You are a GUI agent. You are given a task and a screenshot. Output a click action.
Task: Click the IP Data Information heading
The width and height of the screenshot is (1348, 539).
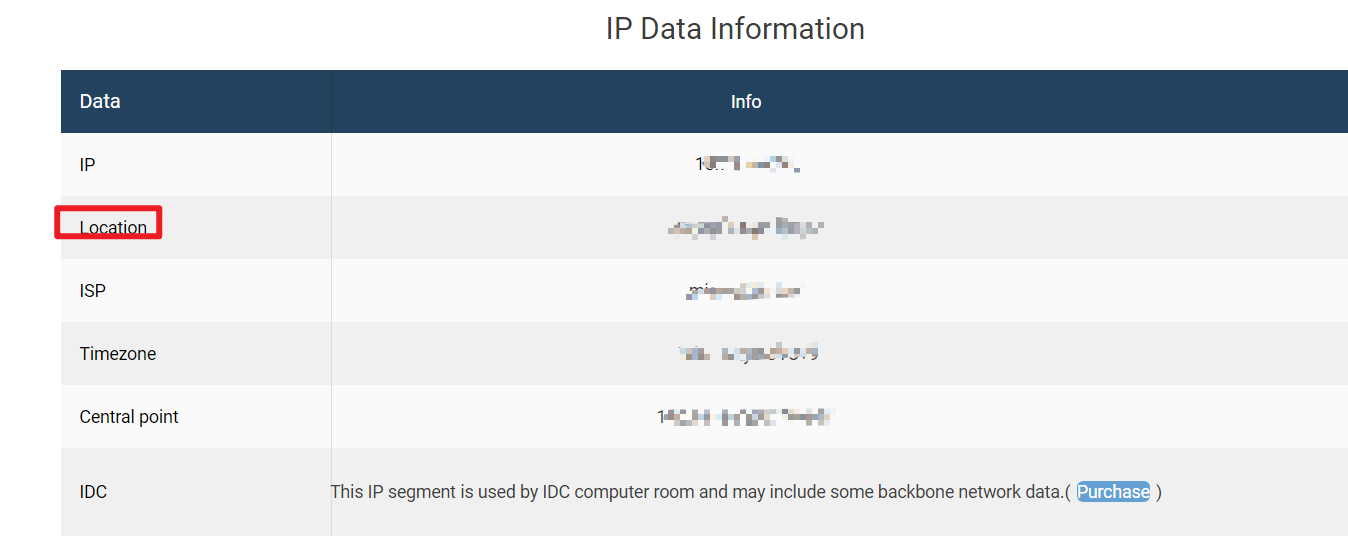tap(735, 29)
